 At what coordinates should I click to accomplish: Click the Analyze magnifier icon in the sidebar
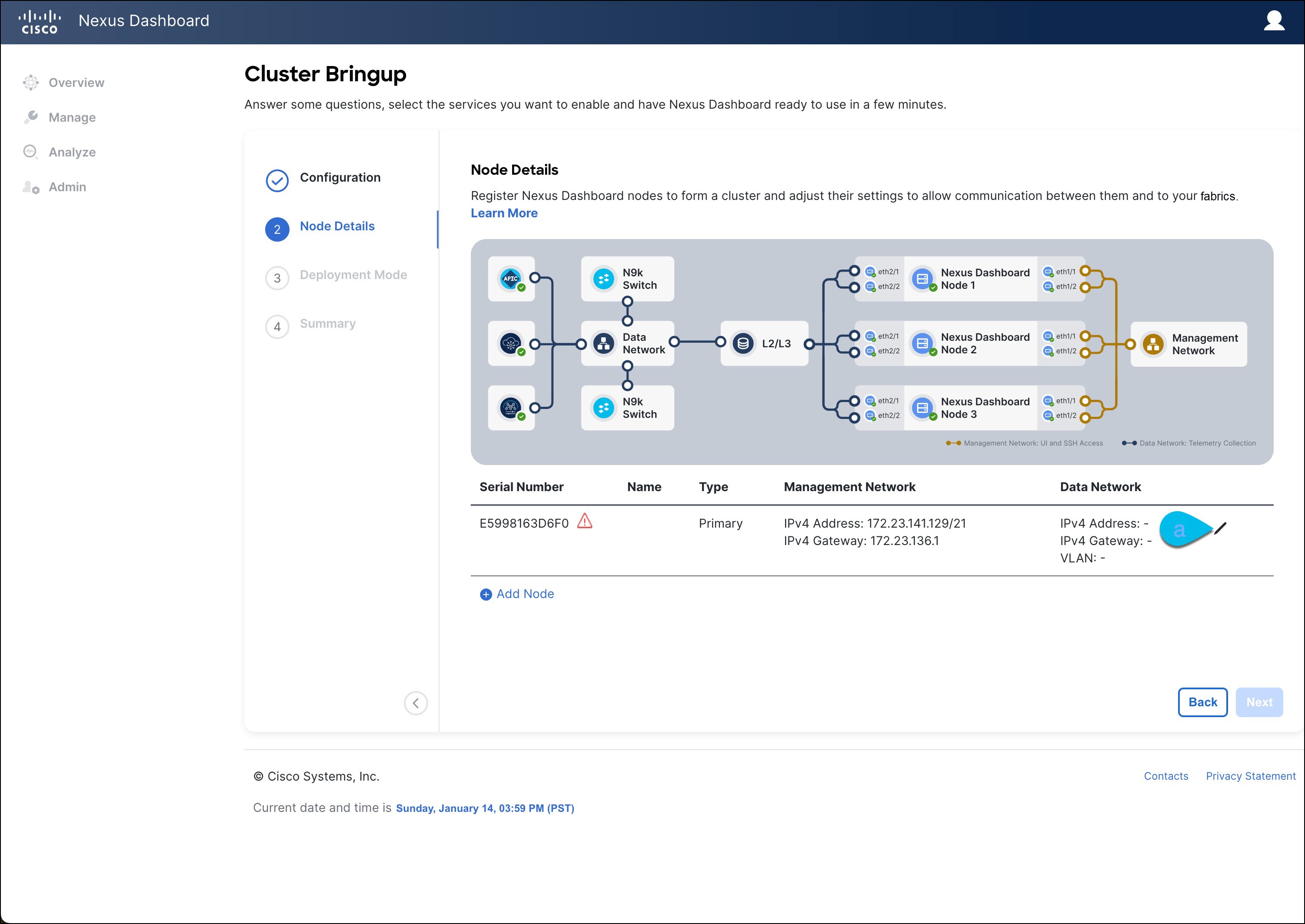(31, 152)
